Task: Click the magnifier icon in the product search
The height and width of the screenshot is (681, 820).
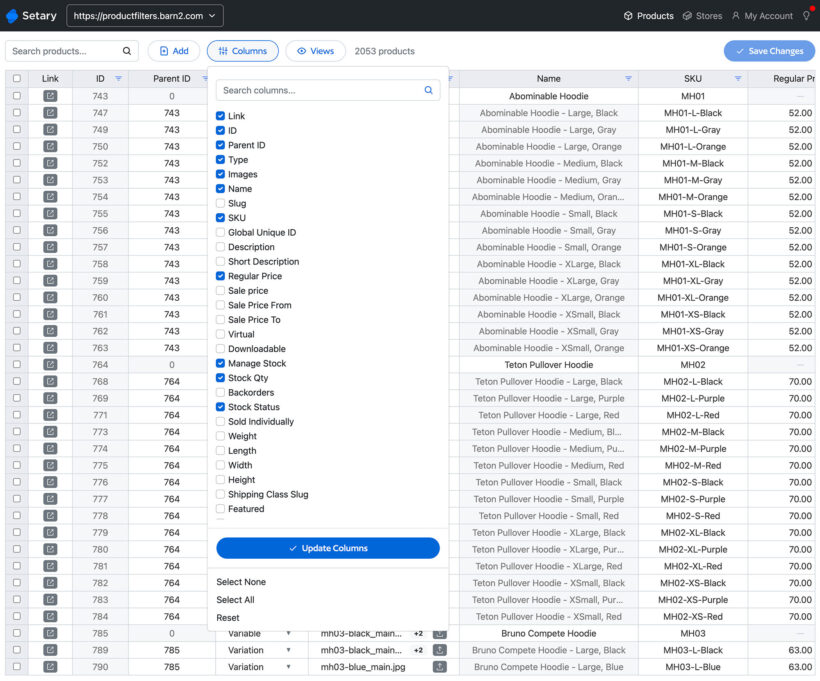Action: tap(126, 50)
